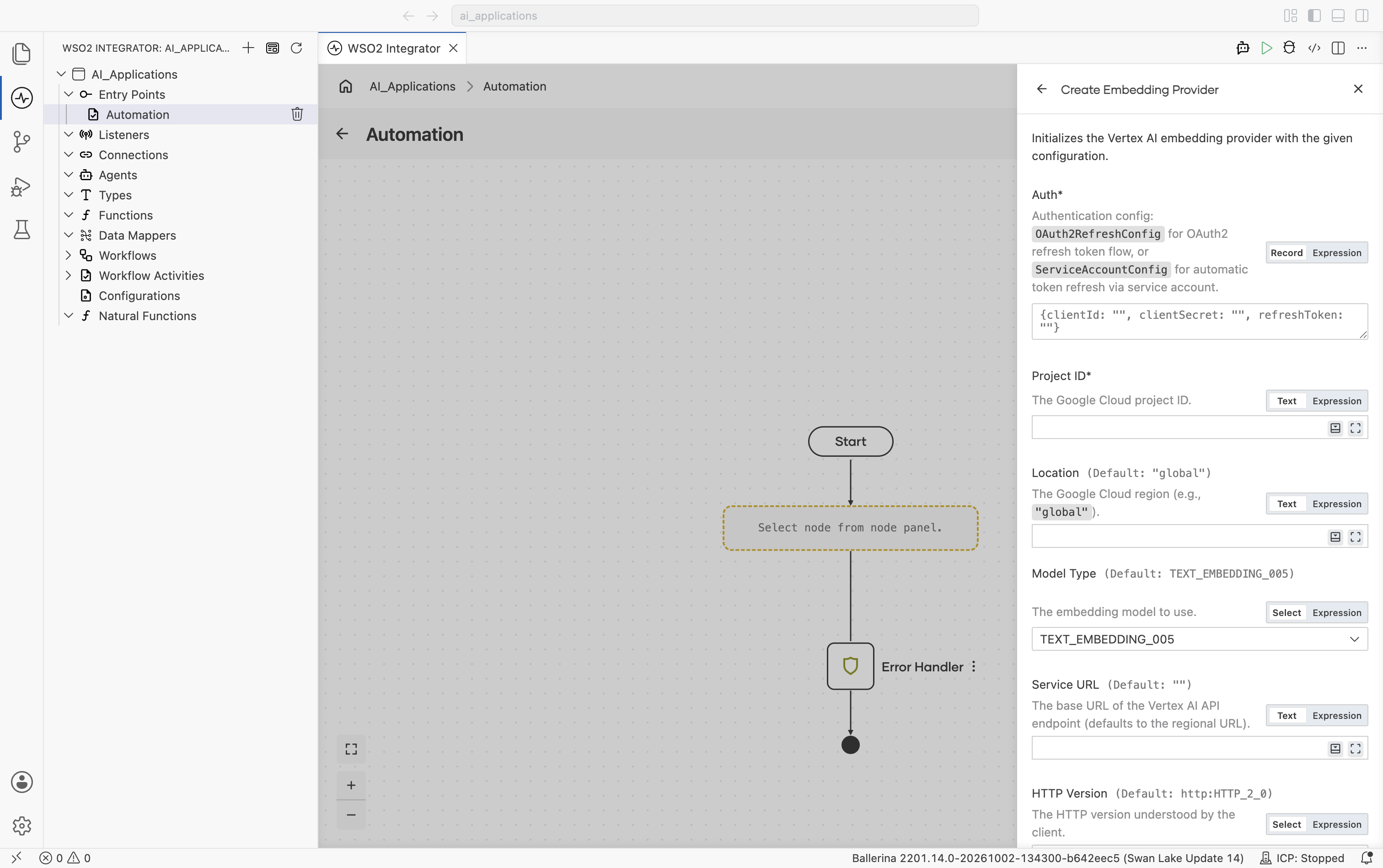Expand the Location field editor
1383x868 pixels.
1356,537
